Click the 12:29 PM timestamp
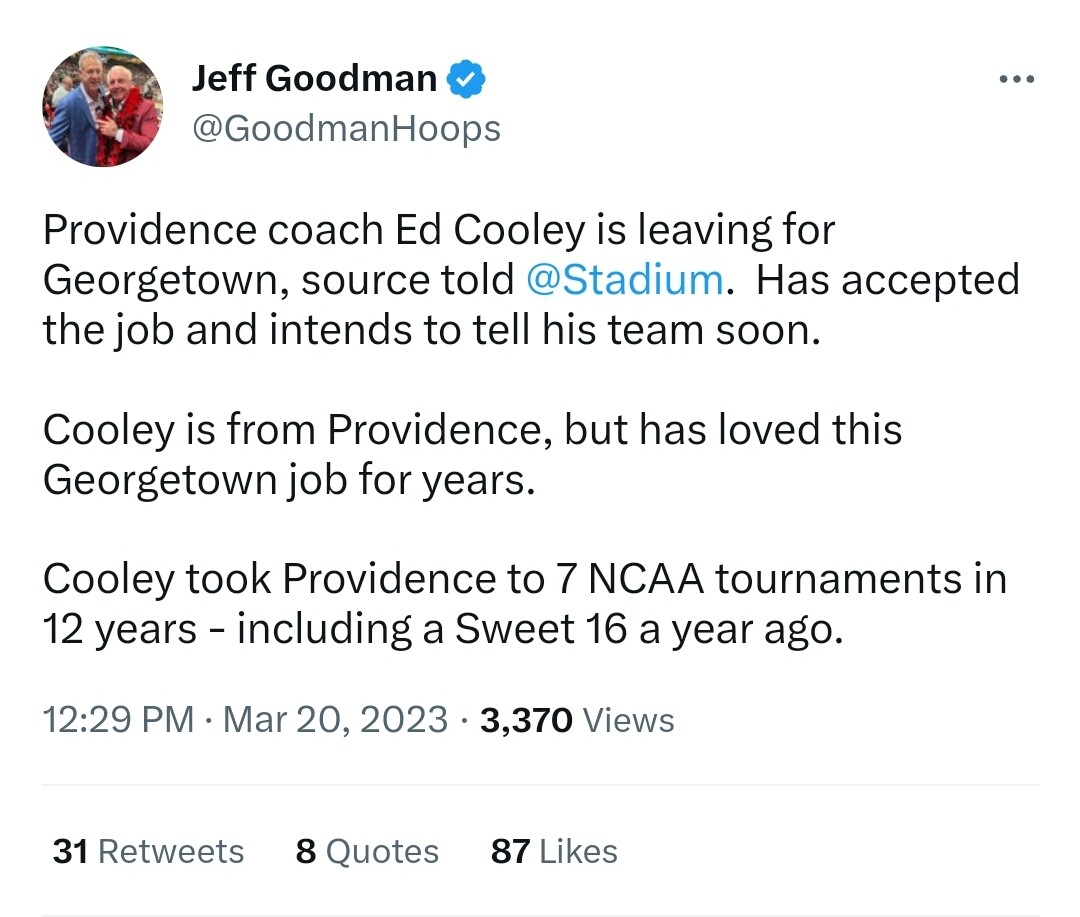1080x917 pixels. (118, 720)
